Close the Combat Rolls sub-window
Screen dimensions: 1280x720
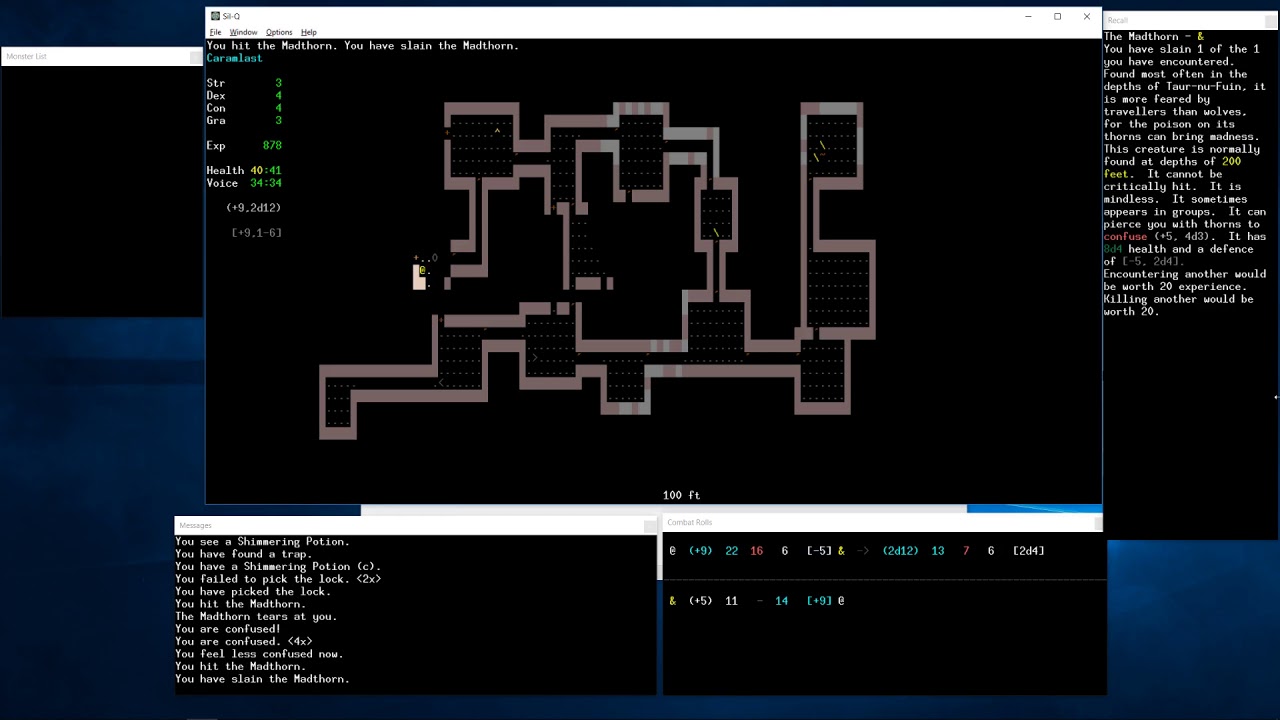pyautogui.click(x=1098, y=522)
